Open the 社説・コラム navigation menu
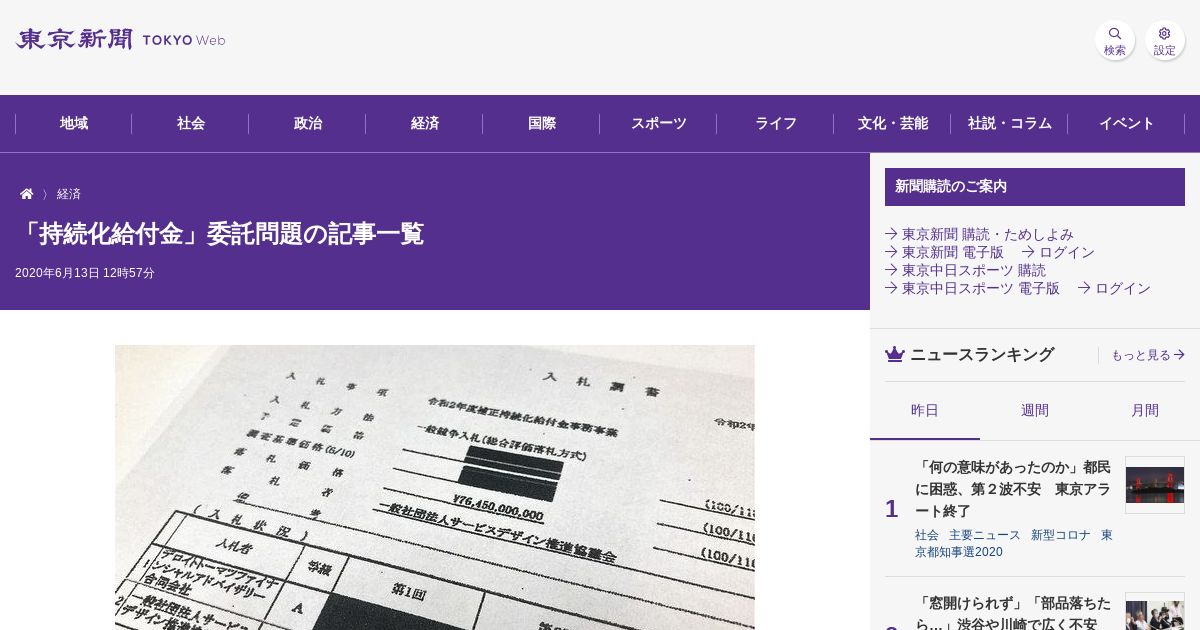Viewport: 1200px width, 630px height. click(x=1010, y=123)
